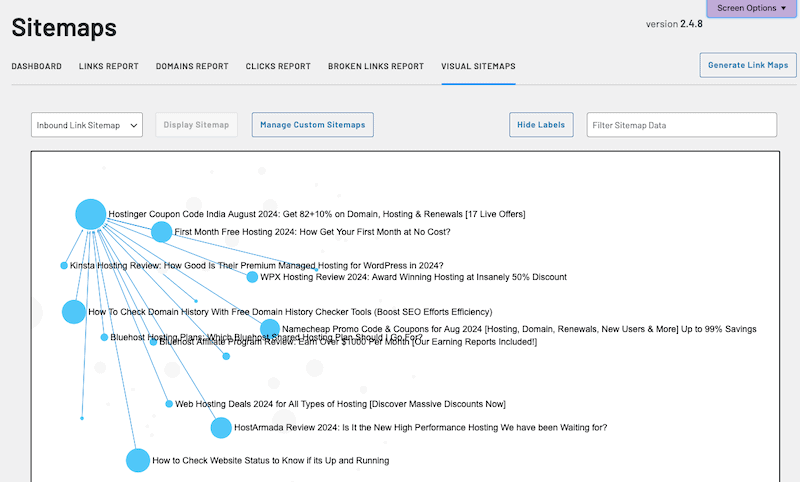The height and width of the screenshot is (482, 800).
Task: Click the 'How to Check Website Status' label
Action: click(270, 461)
